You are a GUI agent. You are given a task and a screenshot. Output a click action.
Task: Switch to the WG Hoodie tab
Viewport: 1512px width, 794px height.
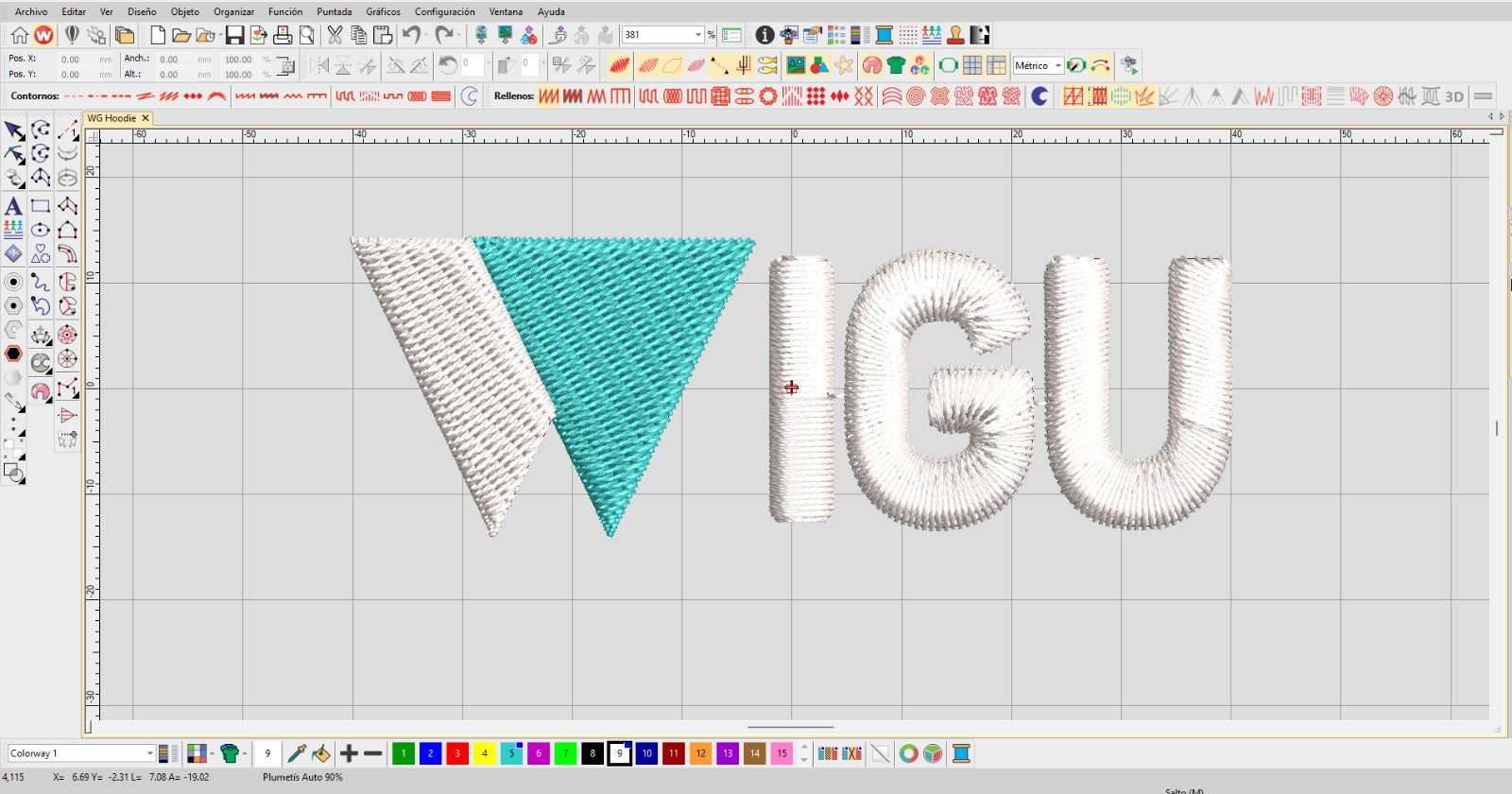point(112,118)
